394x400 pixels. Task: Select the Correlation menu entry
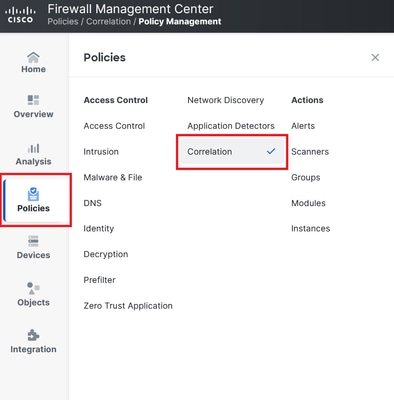click(x=232, y=152)
